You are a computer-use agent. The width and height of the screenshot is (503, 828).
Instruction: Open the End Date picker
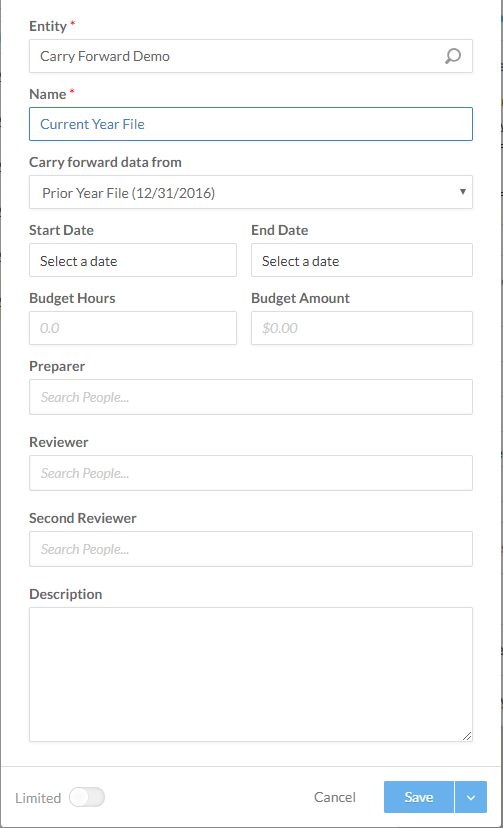(x=362, y=260)
